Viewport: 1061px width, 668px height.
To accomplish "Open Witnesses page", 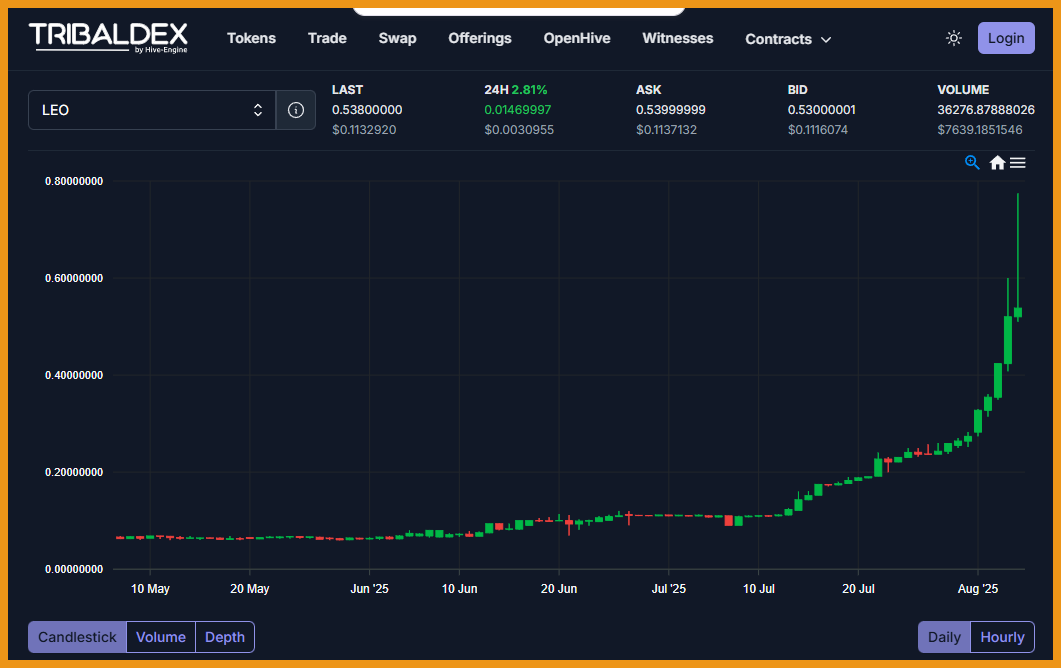I will (677, 38).
